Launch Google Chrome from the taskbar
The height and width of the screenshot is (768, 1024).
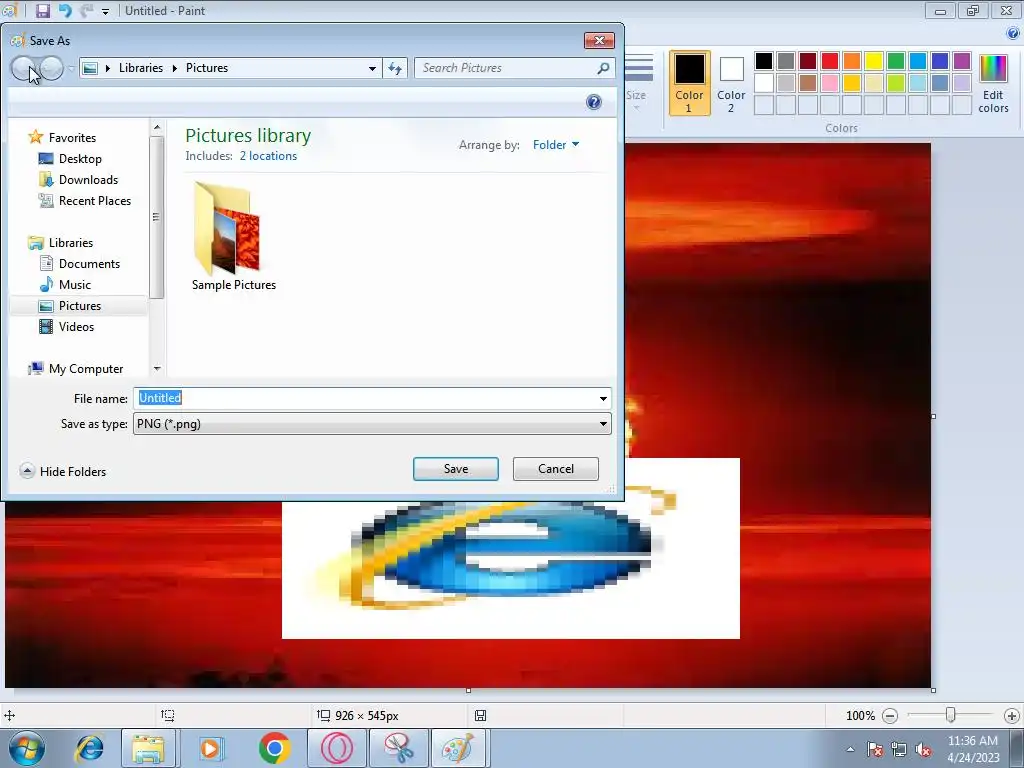click(x=274, y=748)
